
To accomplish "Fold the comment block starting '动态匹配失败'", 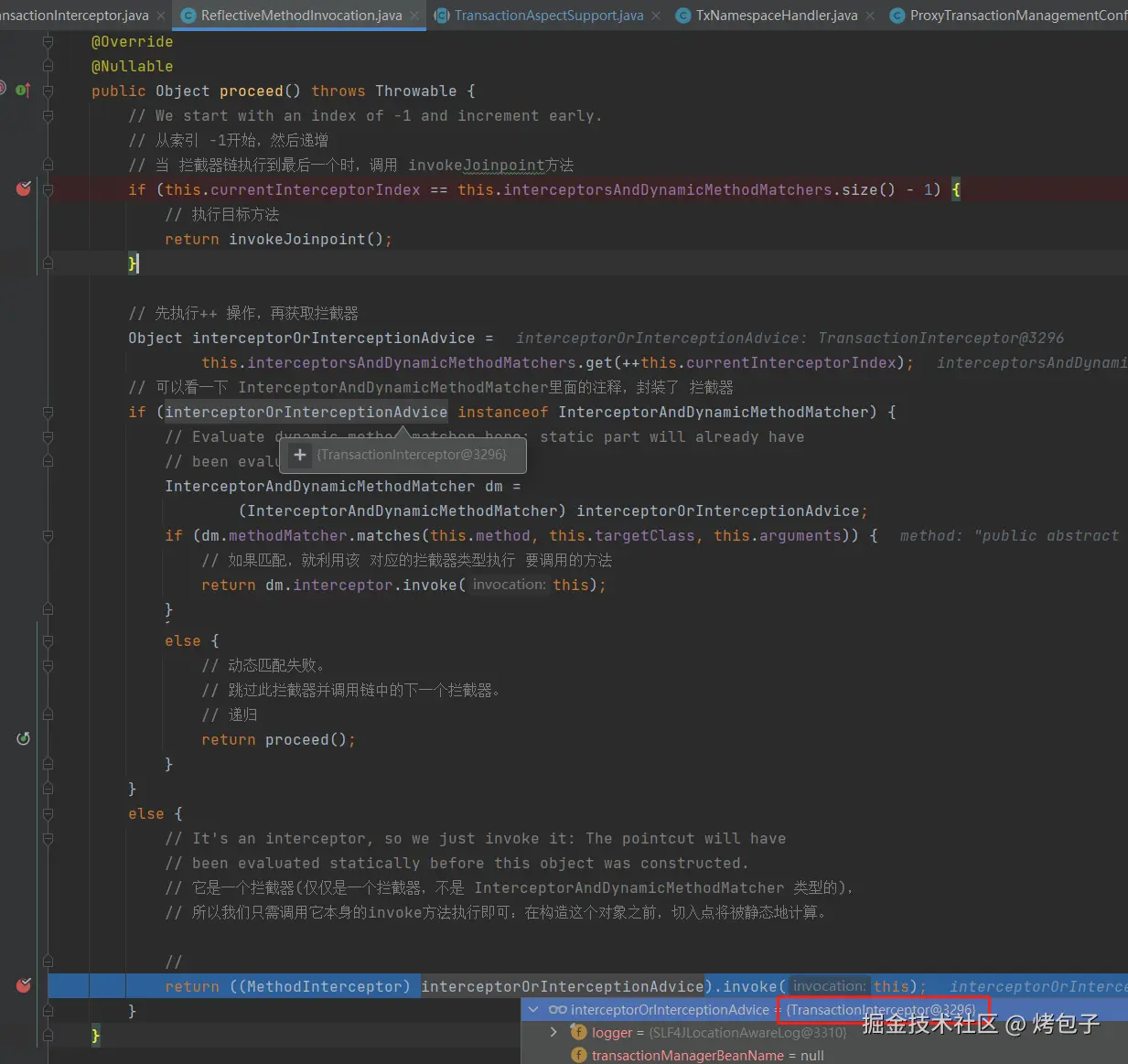I will (x=48, y=666).
